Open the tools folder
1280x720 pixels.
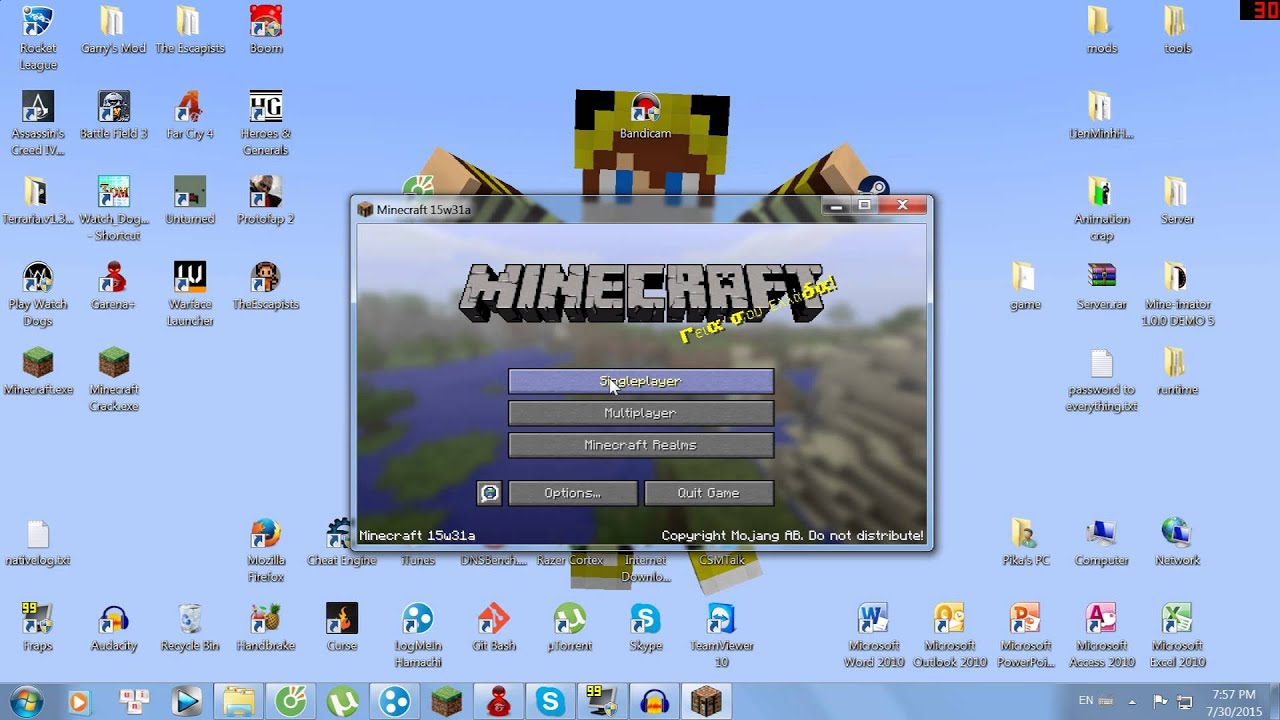pyautogui.click(x=1177, y=30)
